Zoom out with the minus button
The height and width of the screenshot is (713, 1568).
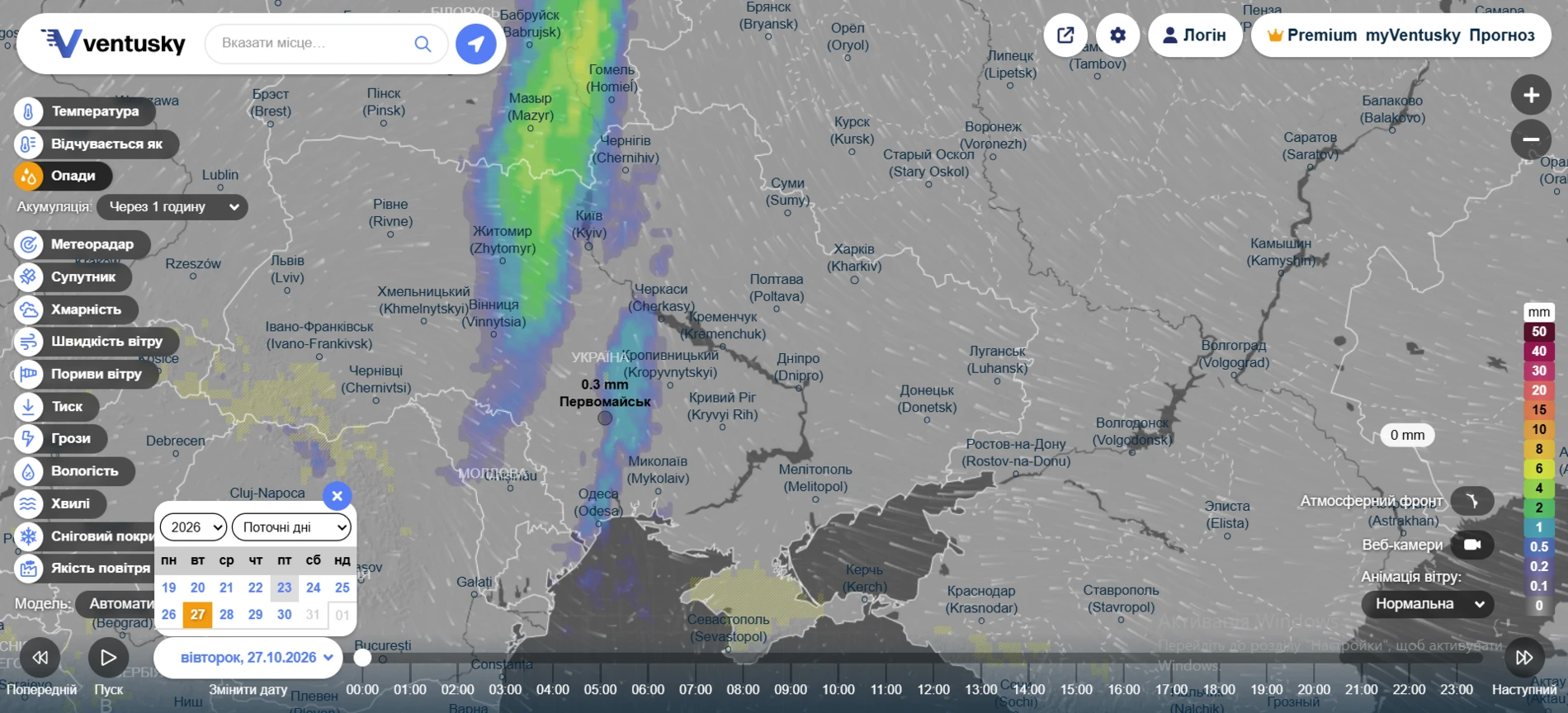click(1531, 139)
